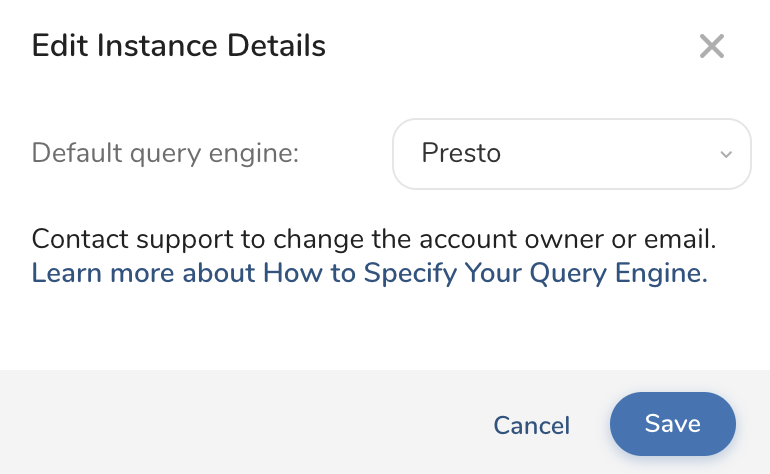Click the 'Default query engine:' label
Screen dimensions: 770x474
click(x=166, y=154)
